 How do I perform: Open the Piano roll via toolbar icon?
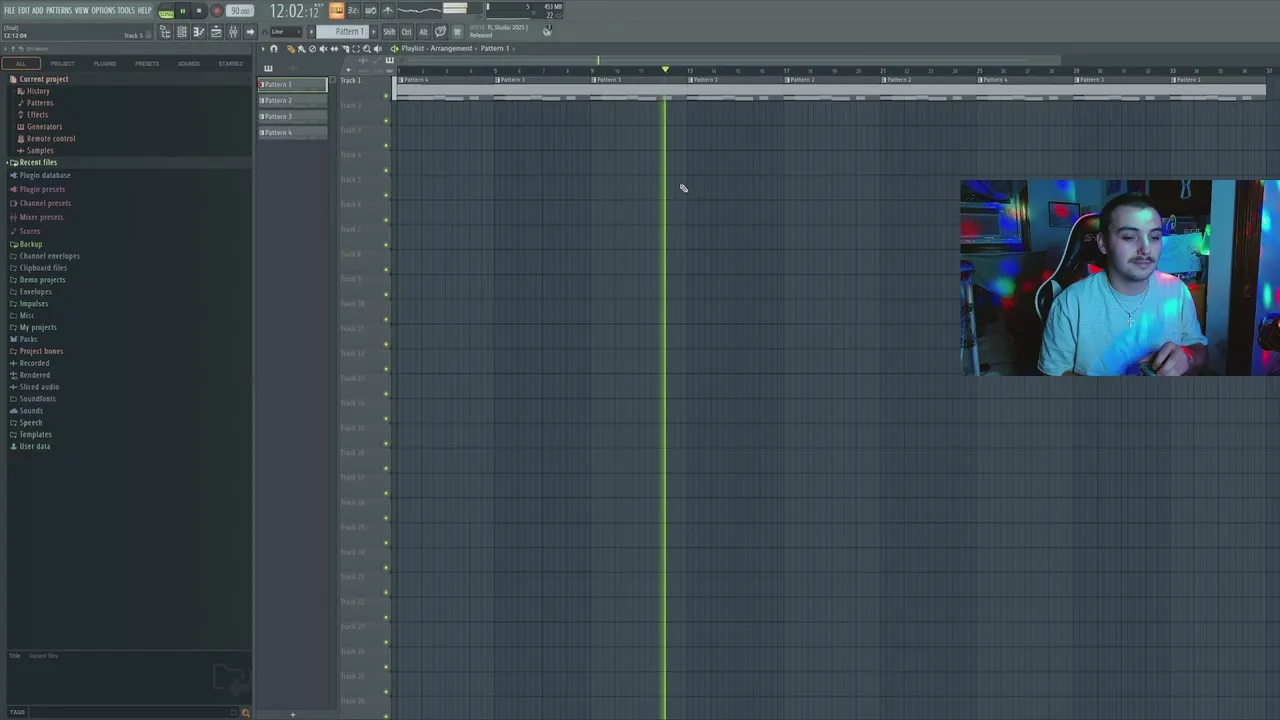click(x=199, y=32)
